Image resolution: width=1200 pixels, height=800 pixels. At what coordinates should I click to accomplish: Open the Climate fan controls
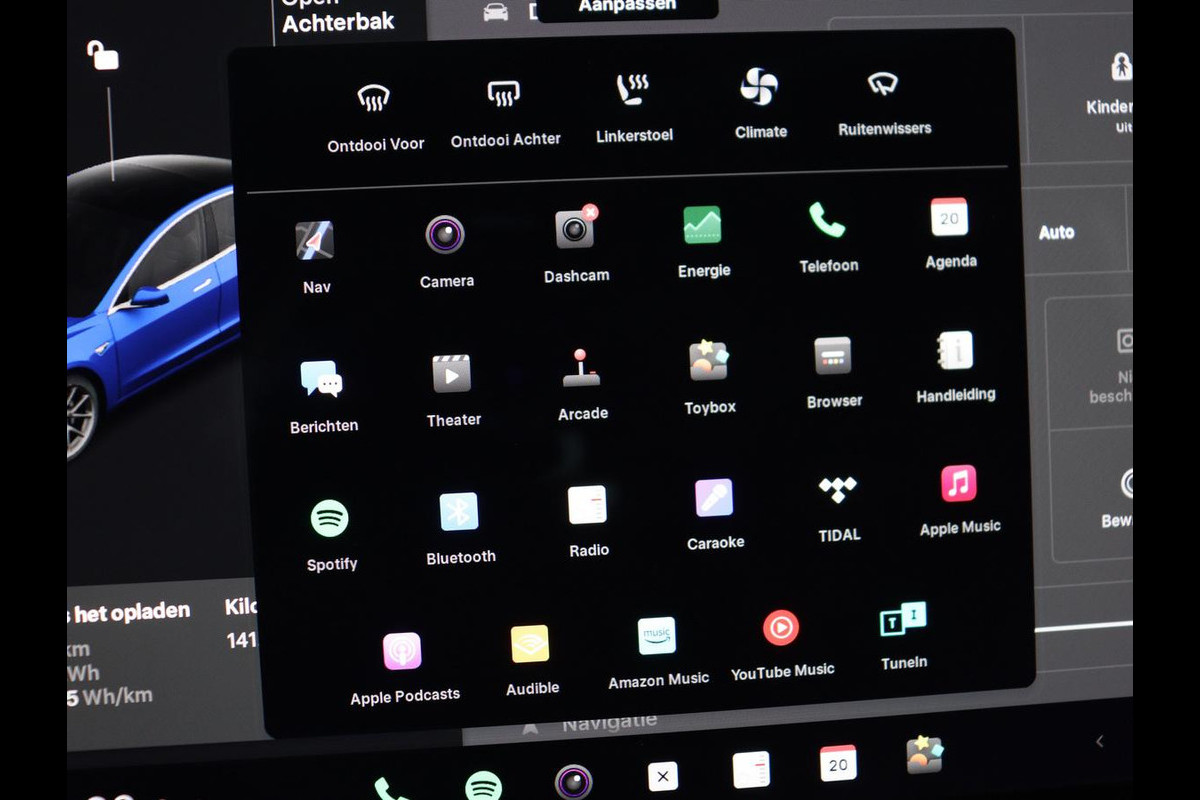pyautogui.click(x=760, y=88)
